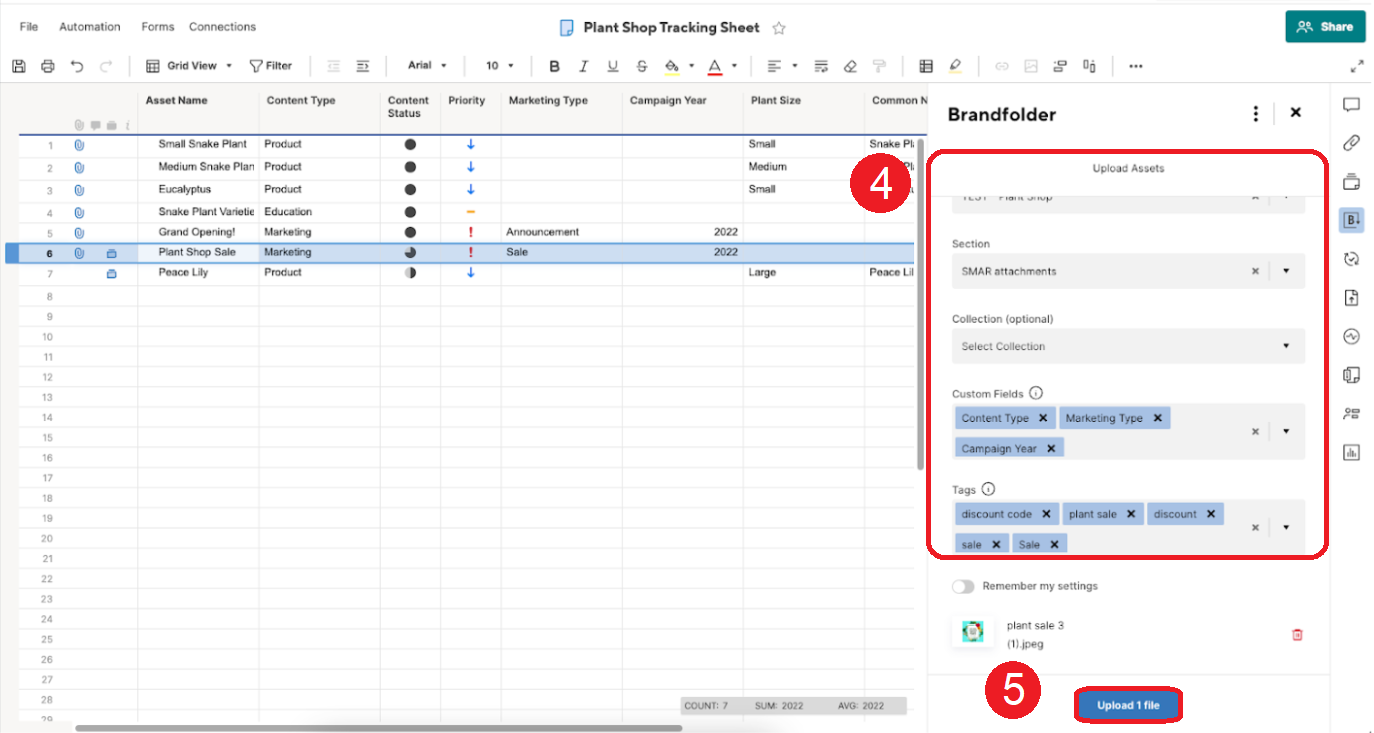The width and height of the screenshot is (1374, 733).
Task: Remove the discount code tag
Action: (1046, 514)
